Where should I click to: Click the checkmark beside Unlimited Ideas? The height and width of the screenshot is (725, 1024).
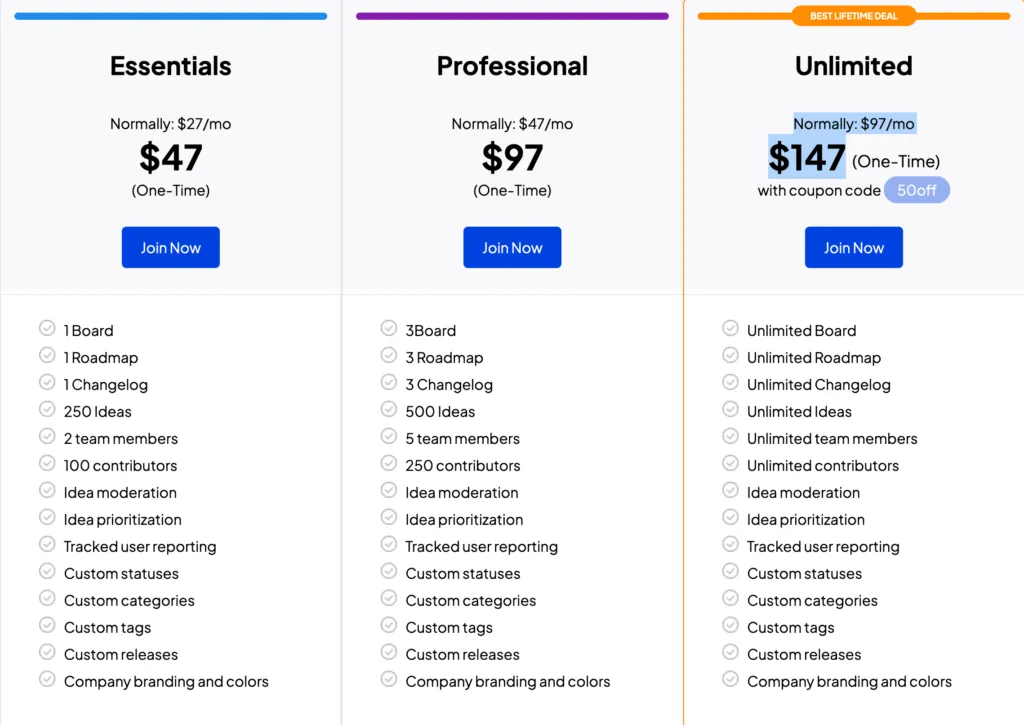730,411
